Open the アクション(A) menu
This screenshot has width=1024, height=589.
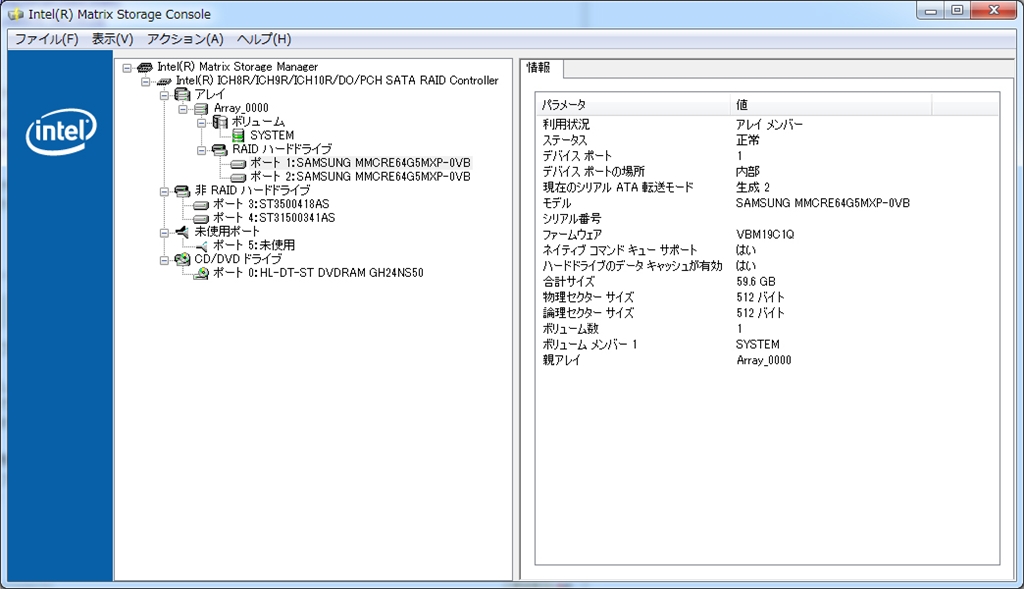click(x=185, y=39)
